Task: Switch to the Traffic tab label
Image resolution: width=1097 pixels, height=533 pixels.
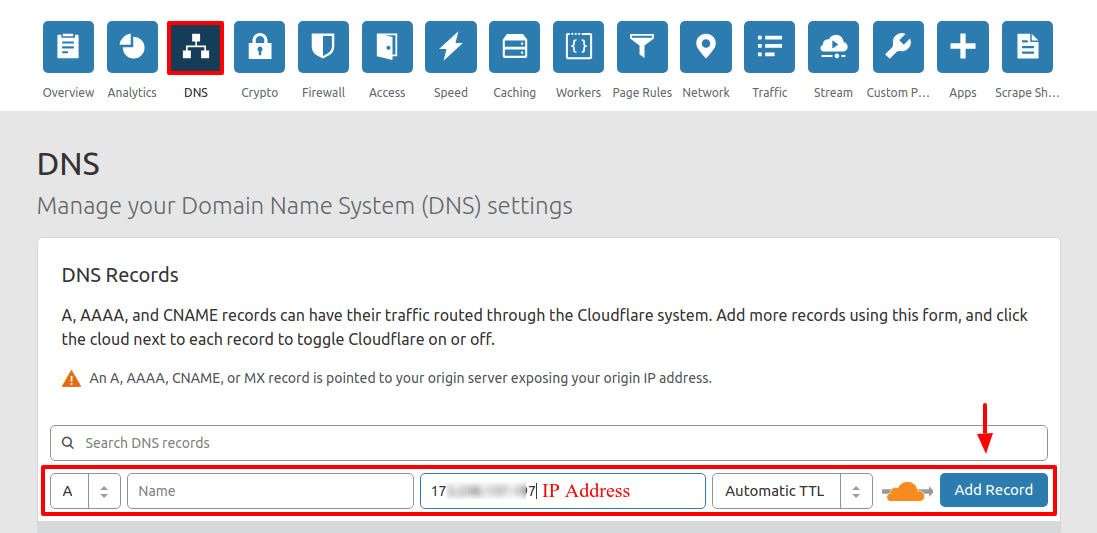Action: [x=770, y=93]
